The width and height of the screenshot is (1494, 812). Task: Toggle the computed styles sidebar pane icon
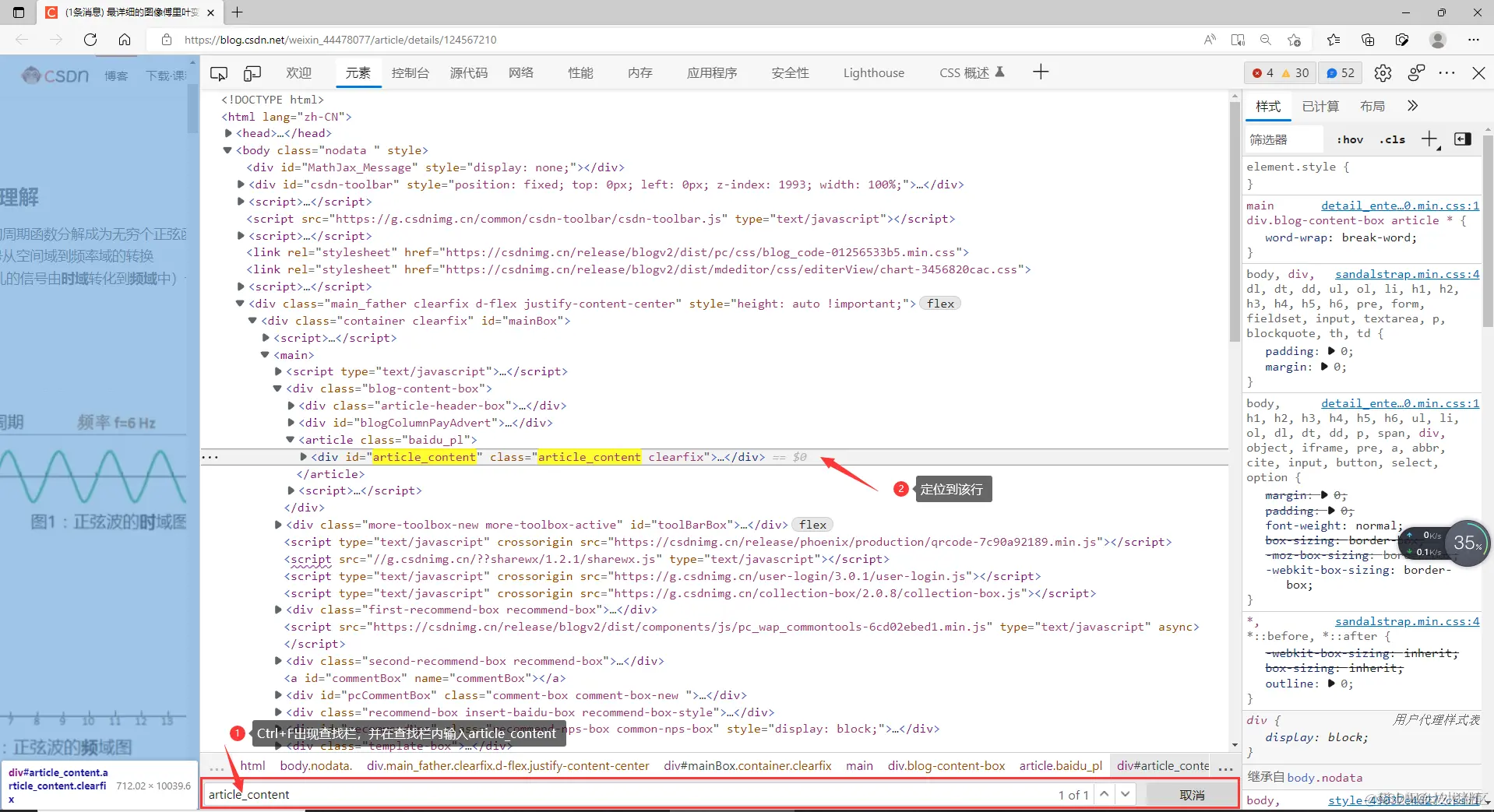click(x=1463, y=139)
